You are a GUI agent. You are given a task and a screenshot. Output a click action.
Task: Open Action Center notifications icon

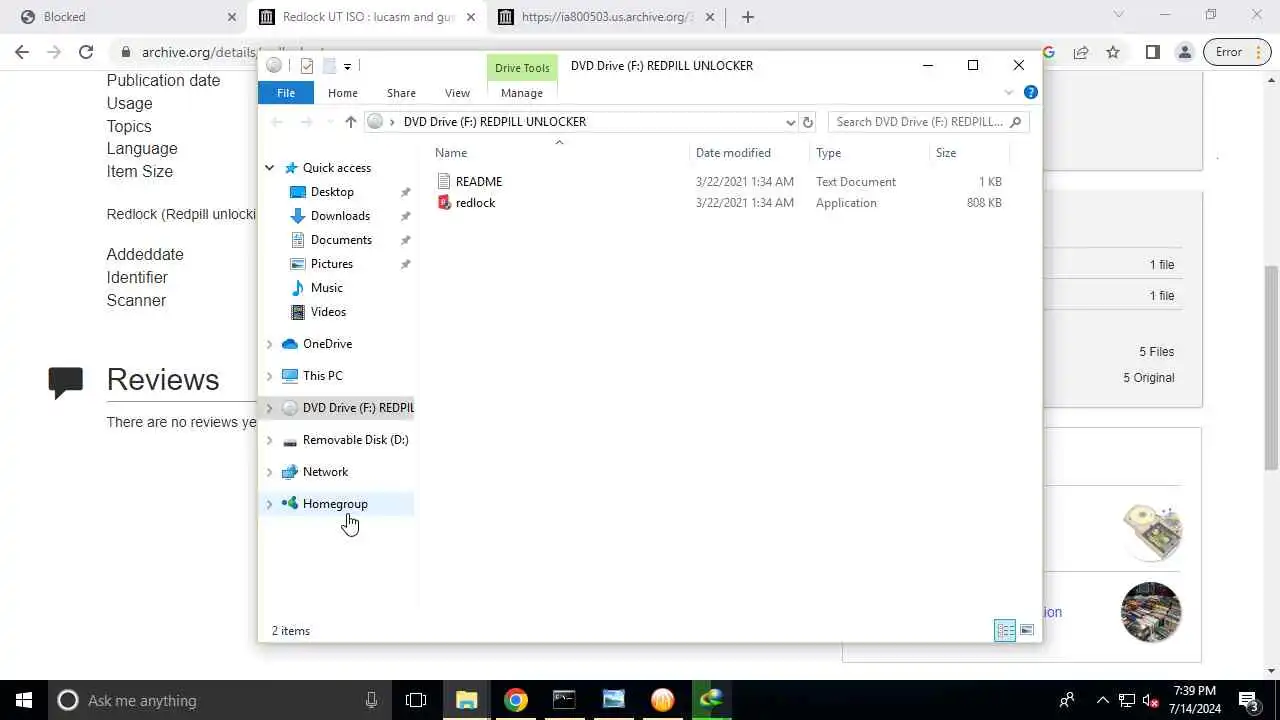click(x=1249, y=700)
